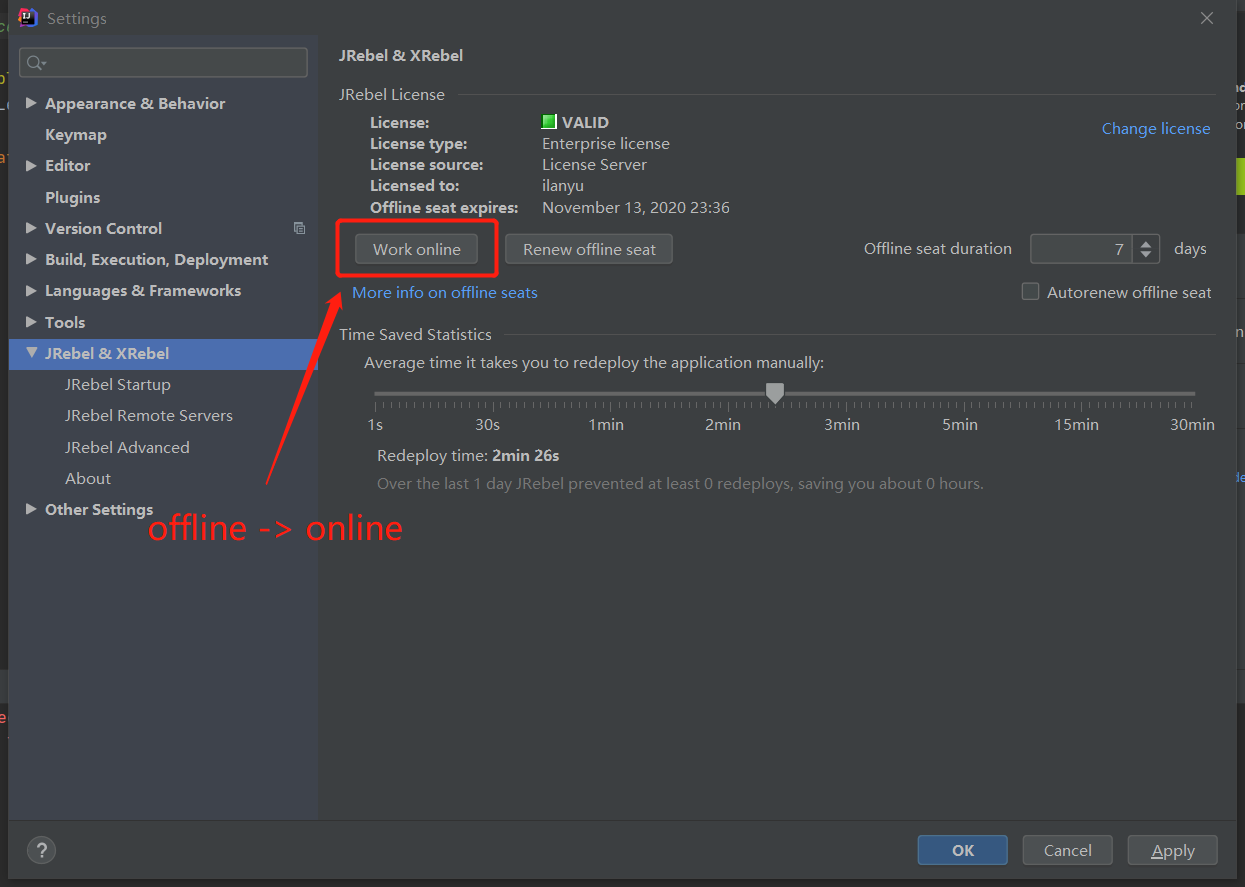Click the 'Enterprise license' text
Viewport: 1245px width, 887px height.
pyautogui.click(x=606, y=143)
